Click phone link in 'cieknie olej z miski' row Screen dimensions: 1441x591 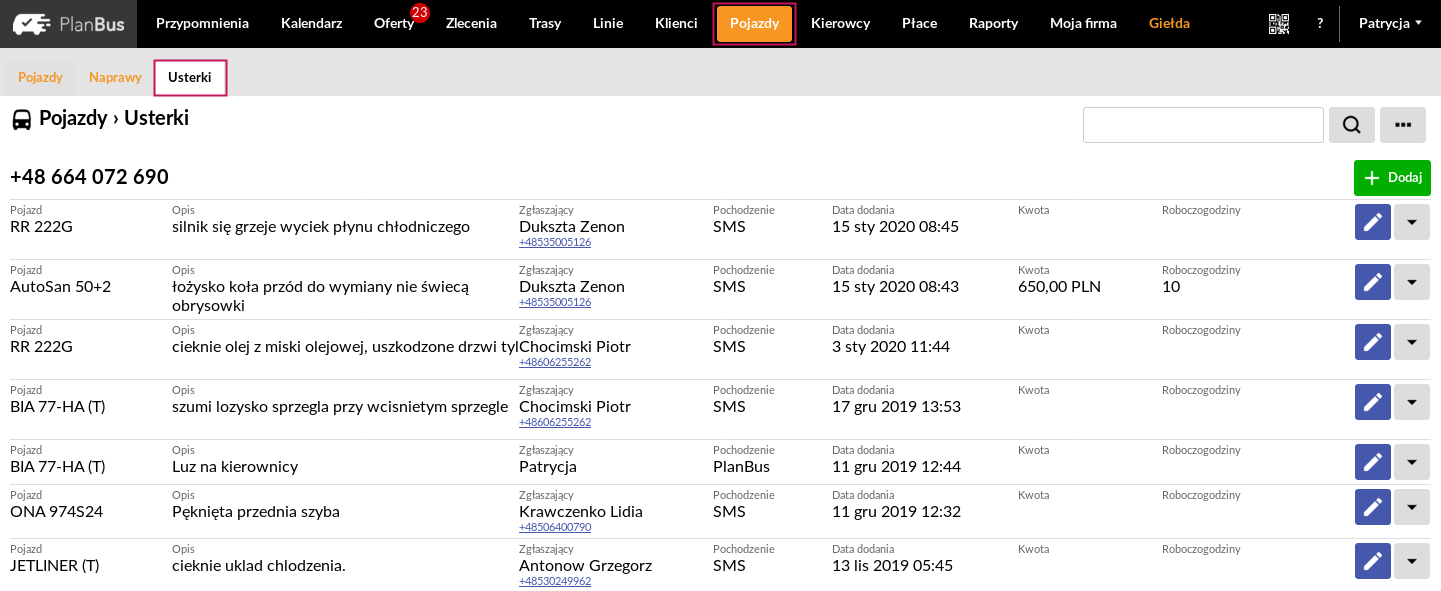[555, 362]
